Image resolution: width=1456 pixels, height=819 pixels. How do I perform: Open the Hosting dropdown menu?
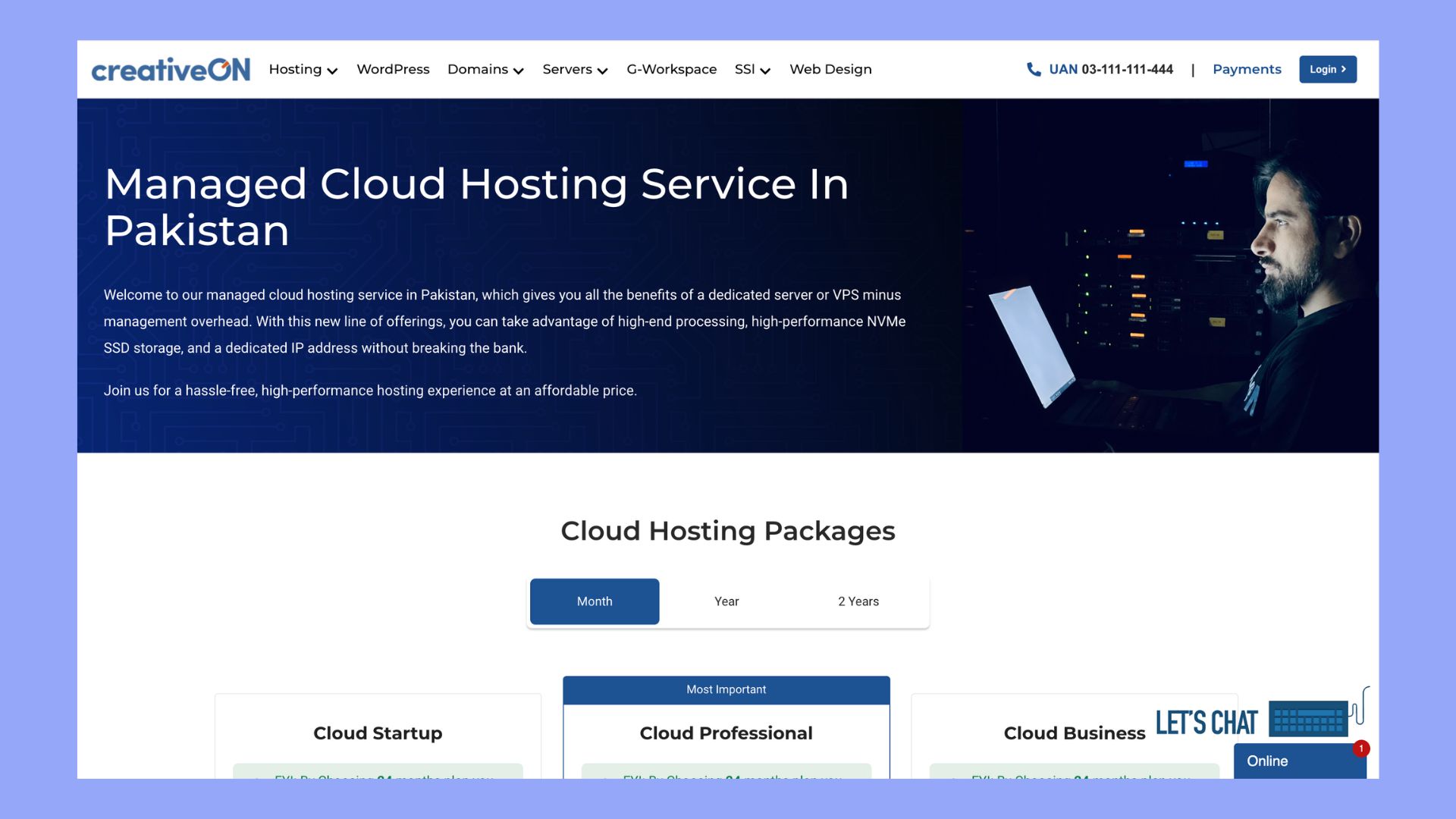click(303, 69)
